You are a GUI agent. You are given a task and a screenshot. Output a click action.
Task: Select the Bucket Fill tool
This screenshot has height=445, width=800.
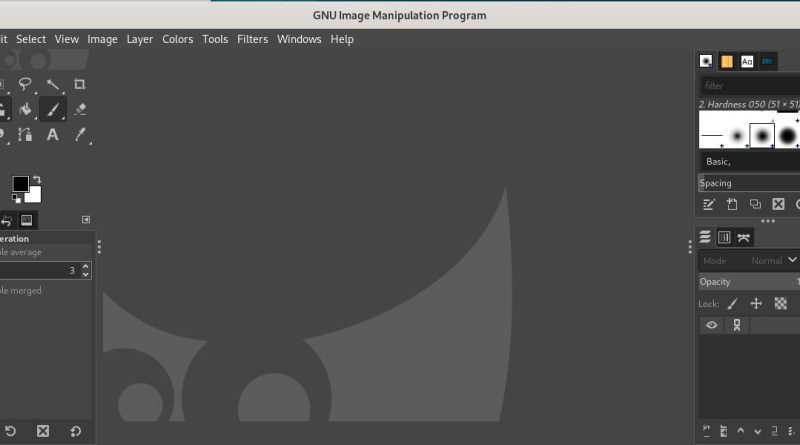point(24,109)
